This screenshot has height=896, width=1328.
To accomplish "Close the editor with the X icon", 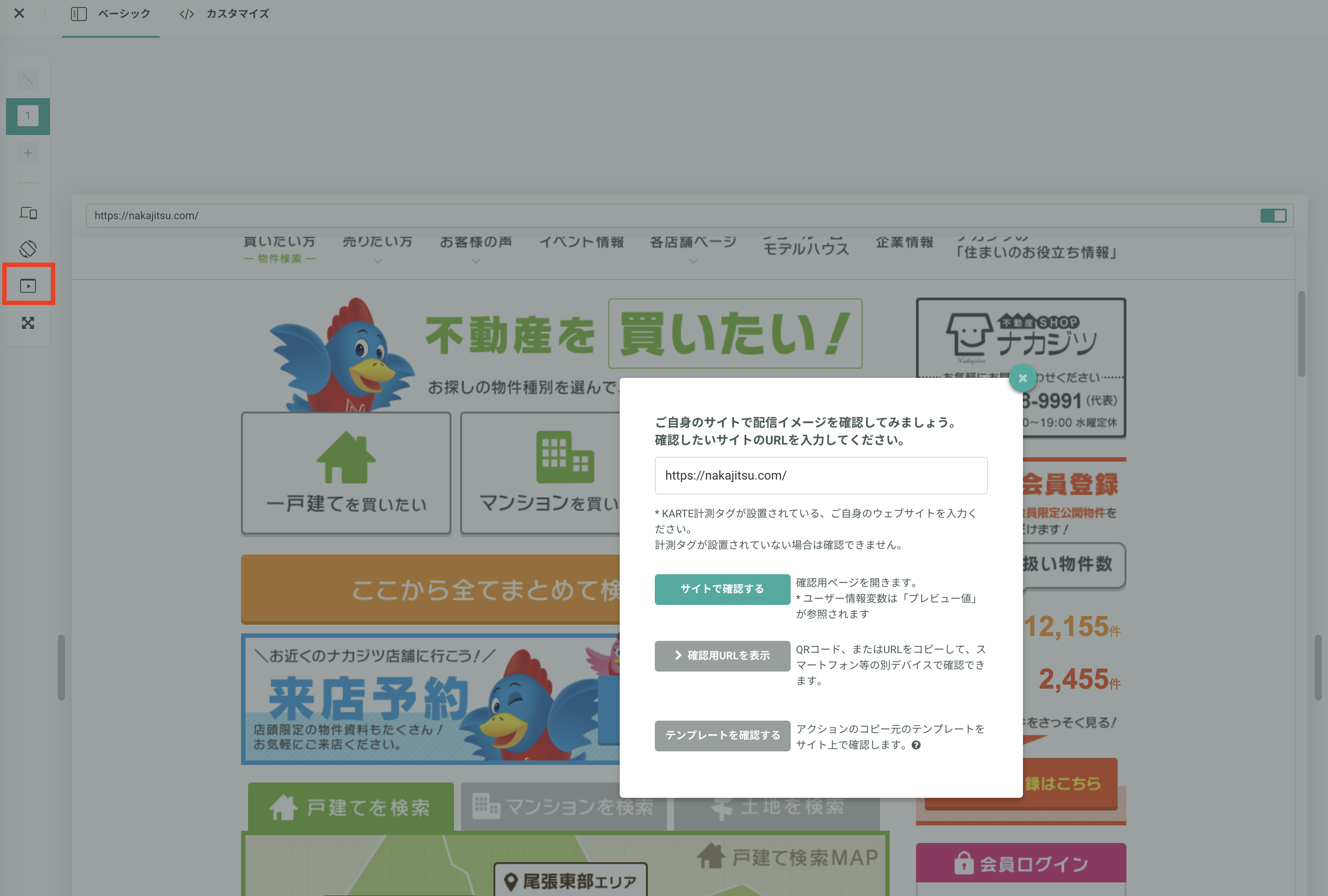I will [19, 13].
